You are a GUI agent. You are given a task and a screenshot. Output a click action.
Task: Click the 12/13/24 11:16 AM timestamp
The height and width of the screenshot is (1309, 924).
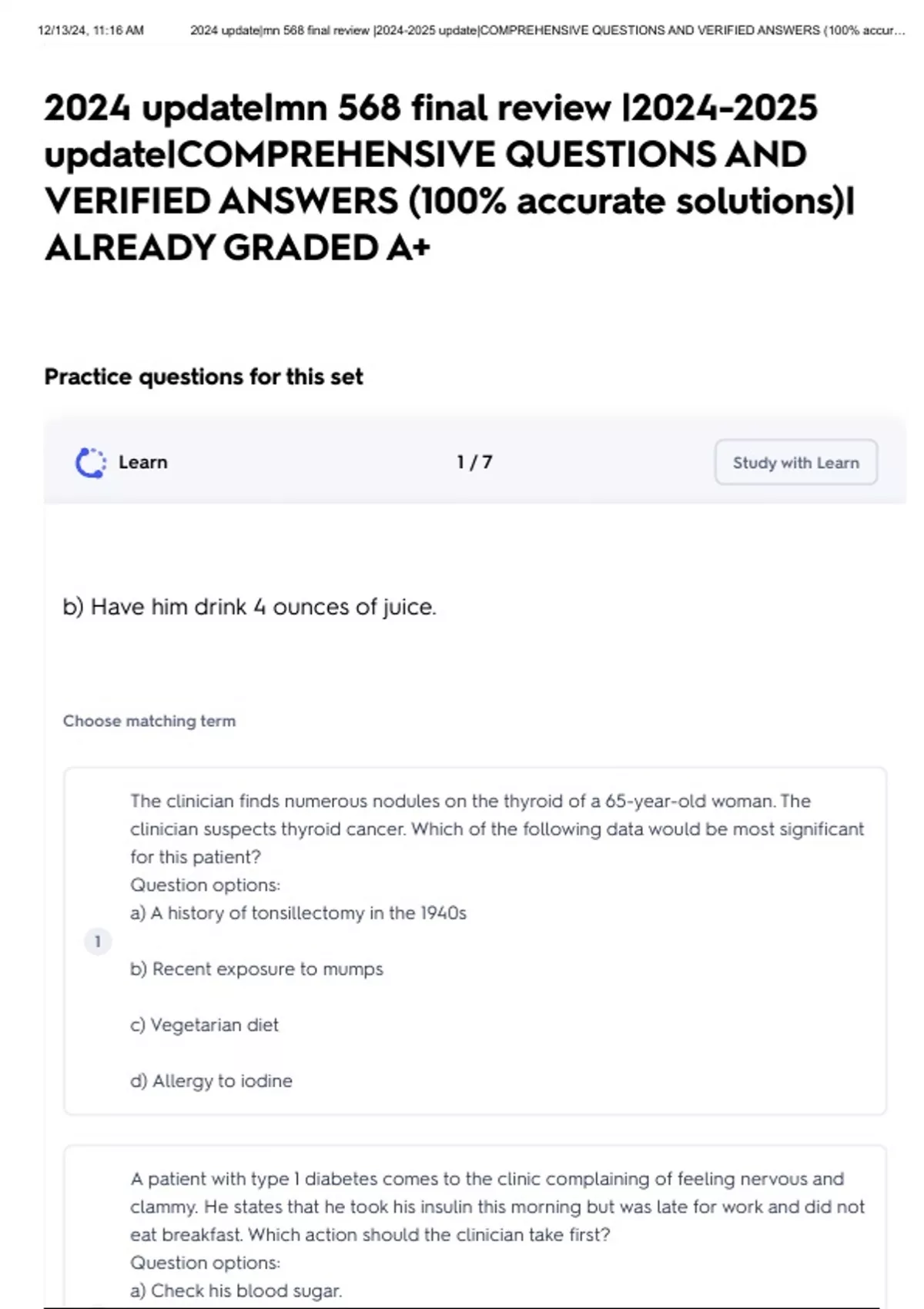click(91, 31)
